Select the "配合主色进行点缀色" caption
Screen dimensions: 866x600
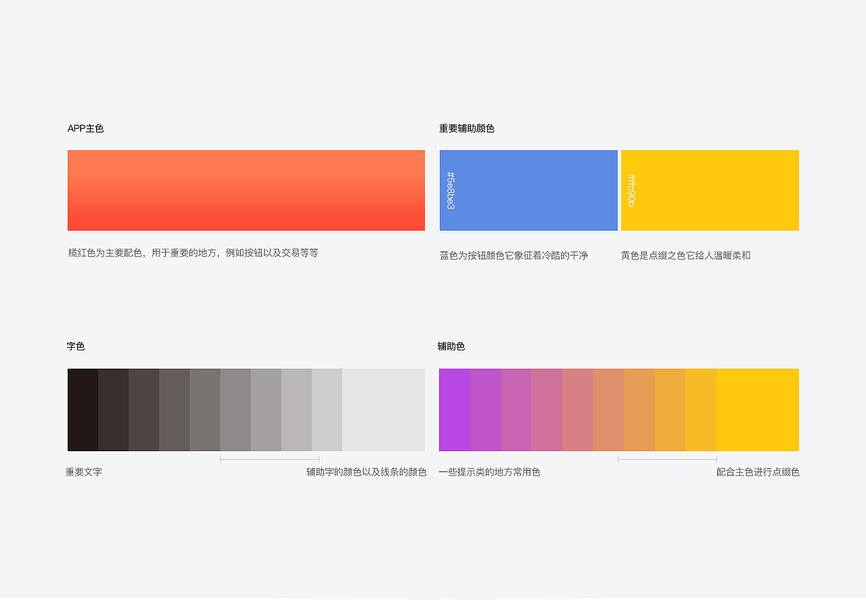coord(758,472)
